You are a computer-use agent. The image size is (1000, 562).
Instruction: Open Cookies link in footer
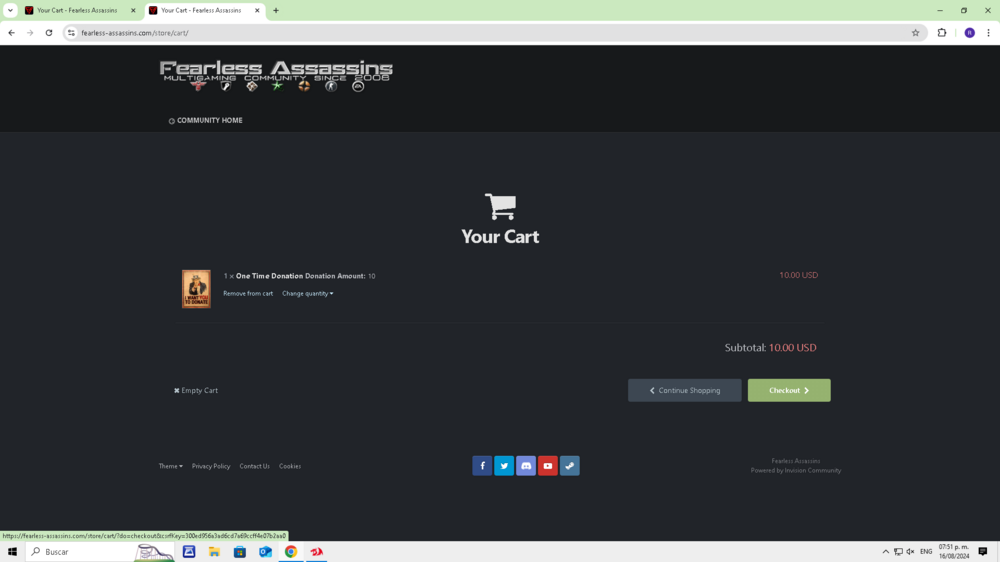click(x=290, y=466)
